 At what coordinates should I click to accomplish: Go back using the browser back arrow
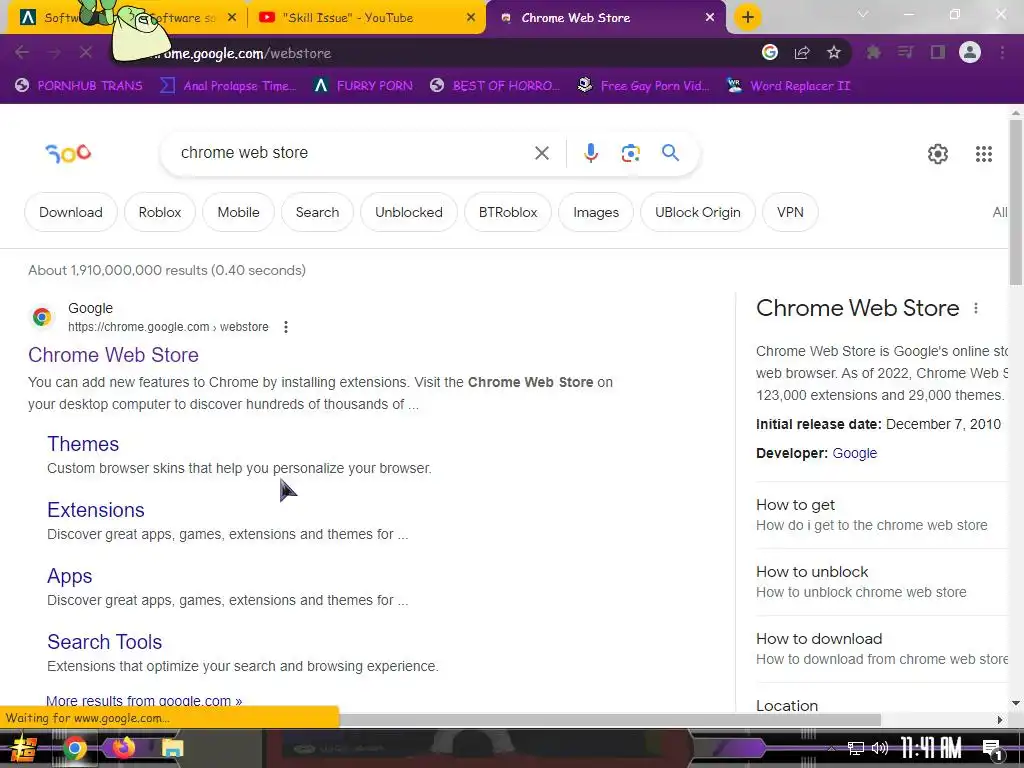(x=22, y=52)
